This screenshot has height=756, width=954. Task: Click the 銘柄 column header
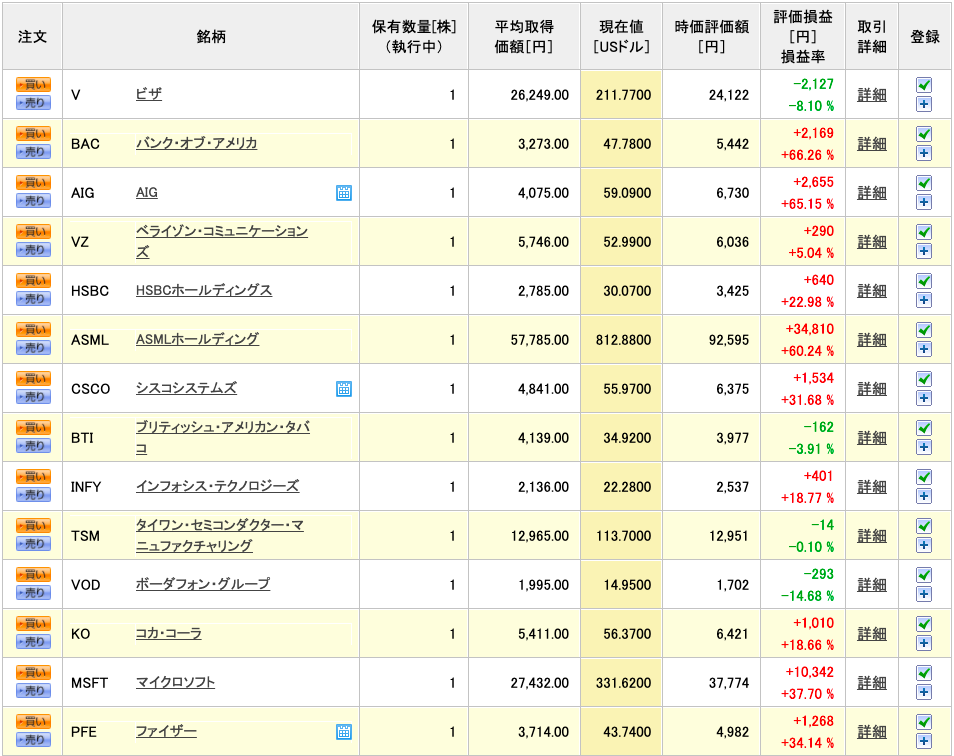pos(211,36)
